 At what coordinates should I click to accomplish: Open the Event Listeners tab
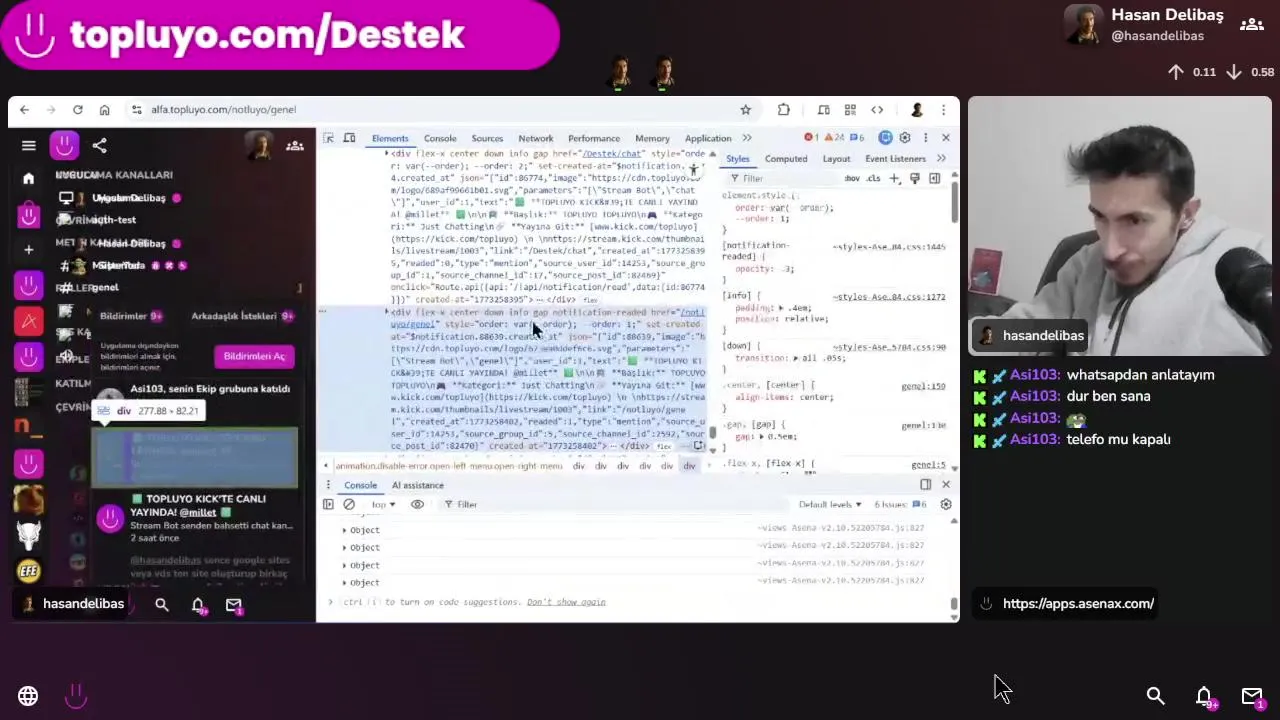pos(895,158)
